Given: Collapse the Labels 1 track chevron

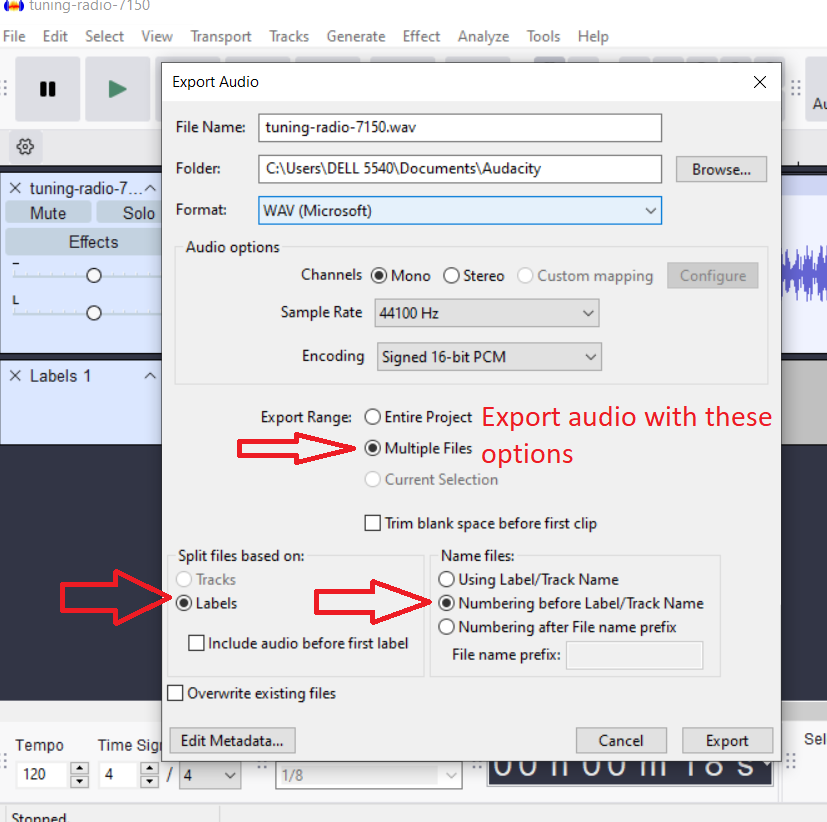Looking at the screenshot, I should (150, 375).
